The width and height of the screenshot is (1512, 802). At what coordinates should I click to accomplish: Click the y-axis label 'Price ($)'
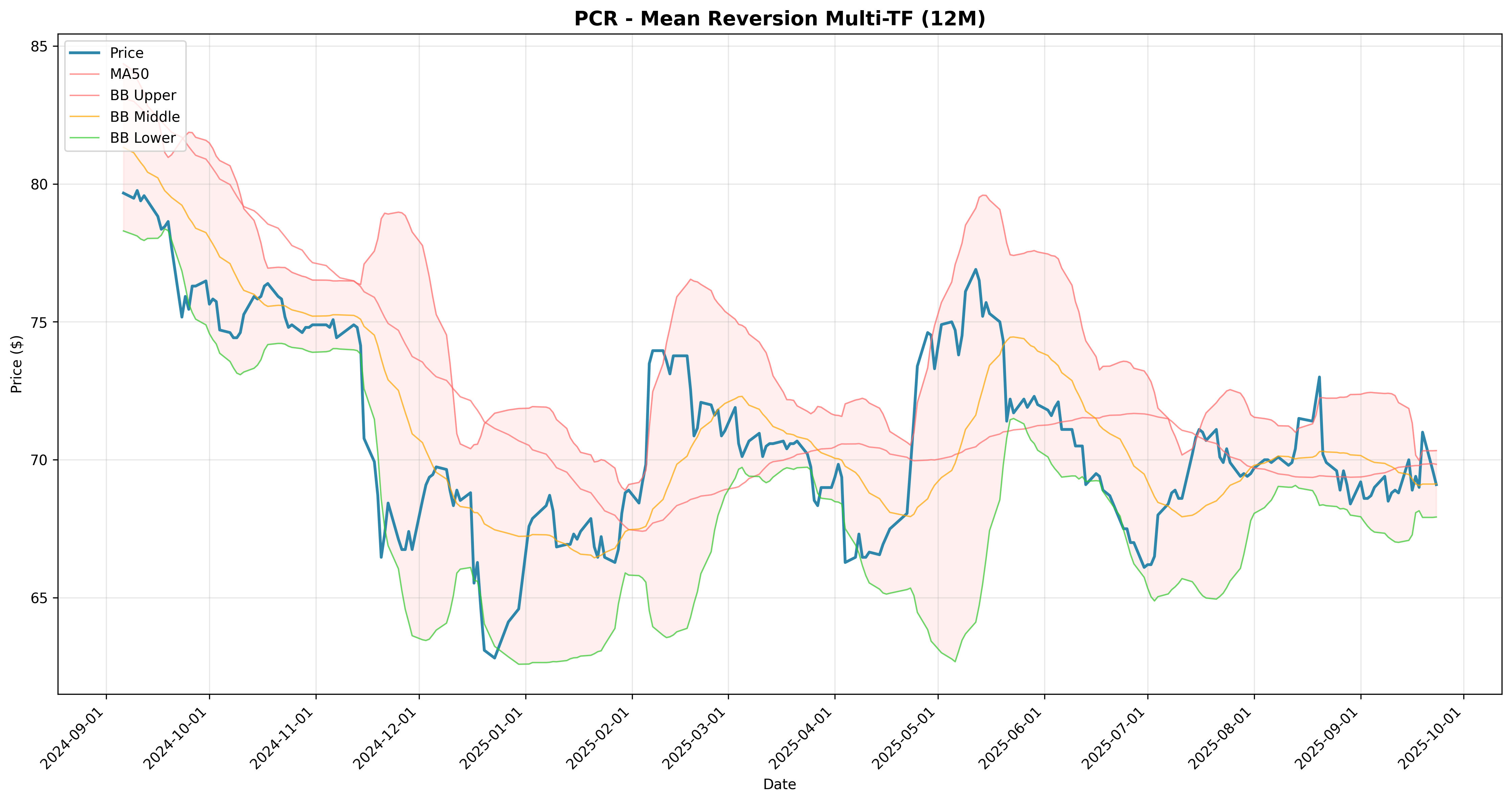point(17,364)
